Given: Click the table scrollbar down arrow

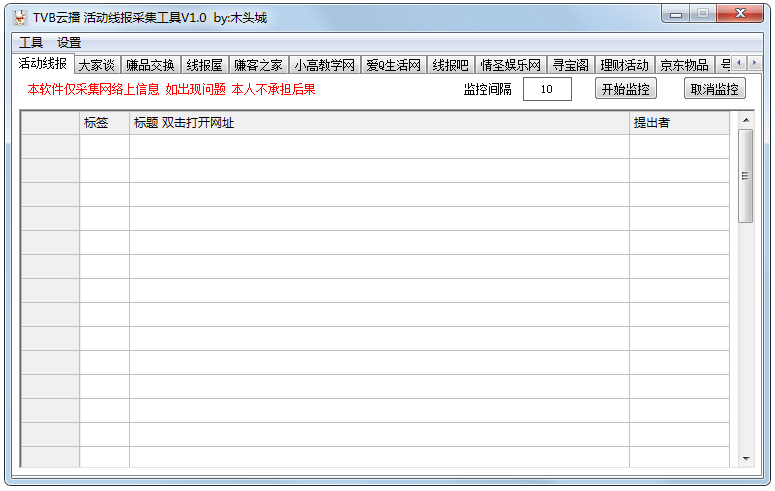Looking at the screenshot, I should click(x=745, y=458).
